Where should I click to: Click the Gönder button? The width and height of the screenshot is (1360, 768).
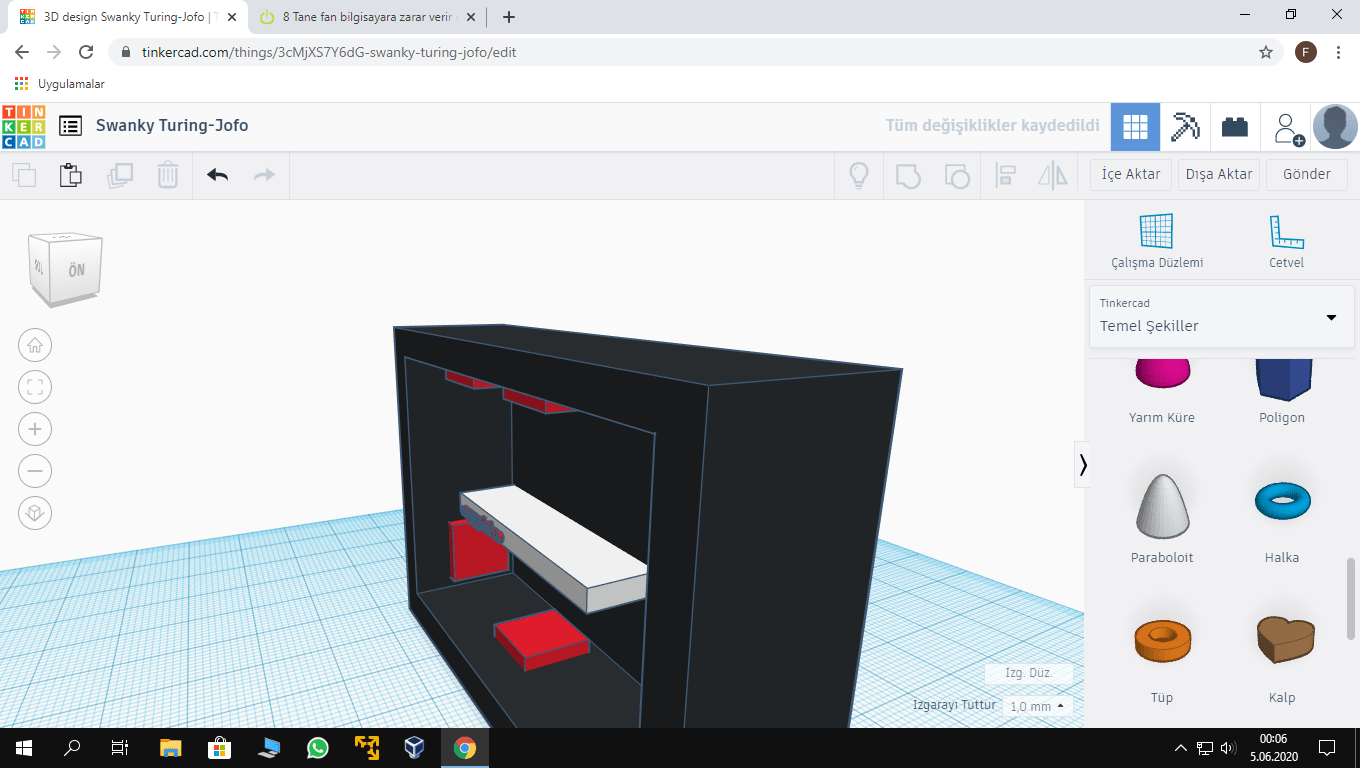coord(1307,175)
